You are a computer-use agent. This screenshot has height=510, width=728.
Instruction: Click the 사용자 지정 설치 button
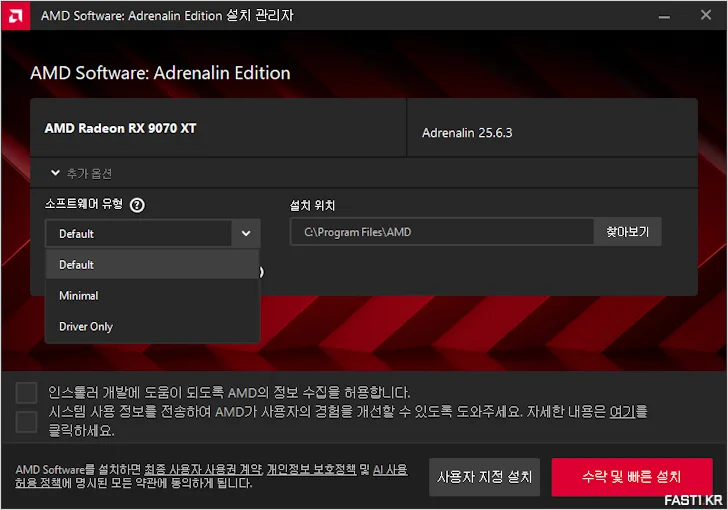click(x=484, y=477)
